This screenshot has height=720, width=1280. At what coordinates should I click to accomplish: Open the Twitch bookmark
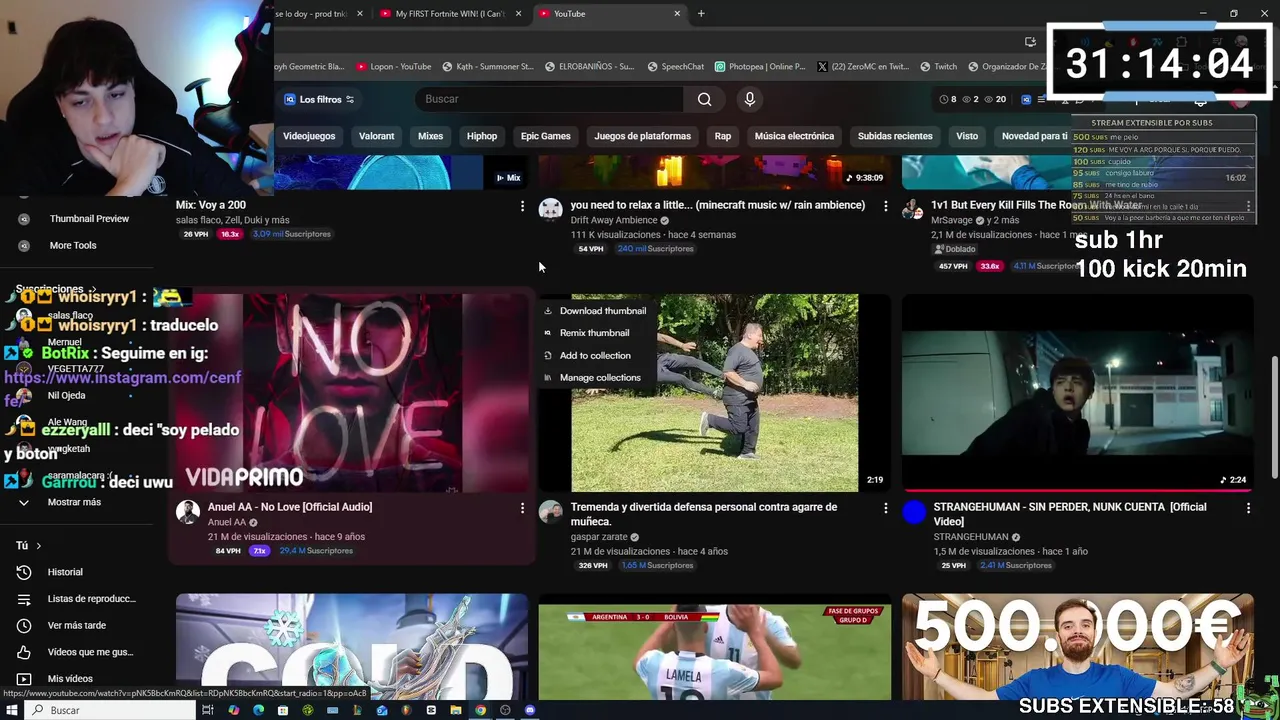[939, 66]
